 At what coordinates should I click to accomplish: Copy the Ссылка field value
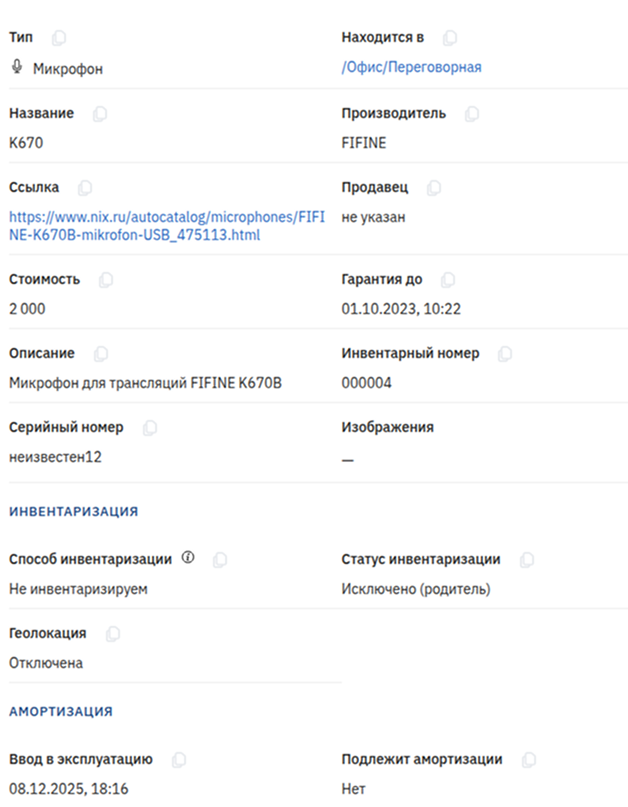point(85,188)
